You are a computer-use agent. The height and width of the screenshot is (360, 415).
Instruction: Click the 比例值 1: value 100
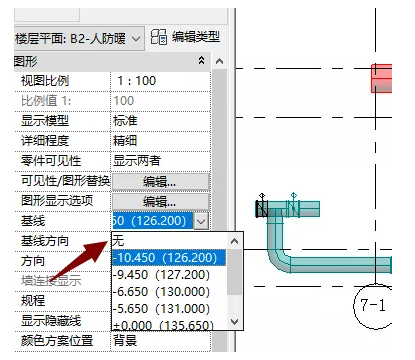point(161,101)
